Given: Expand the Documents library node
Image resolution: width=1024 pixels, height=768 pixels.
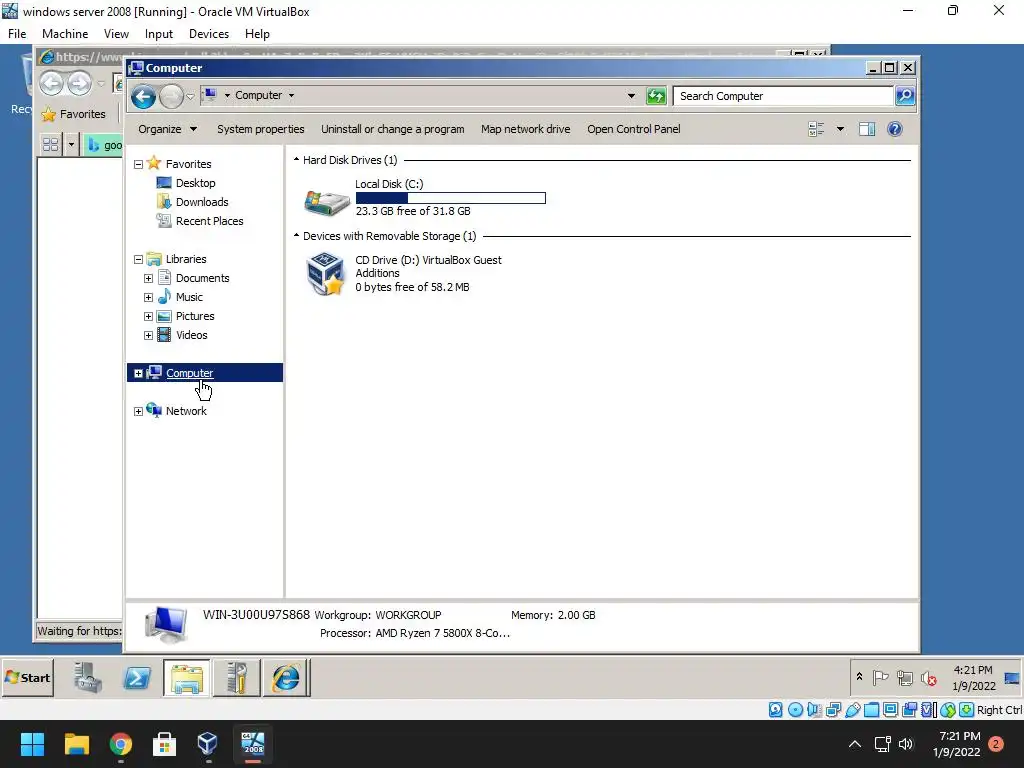Looking at the screenshot, I should point(148,279).
